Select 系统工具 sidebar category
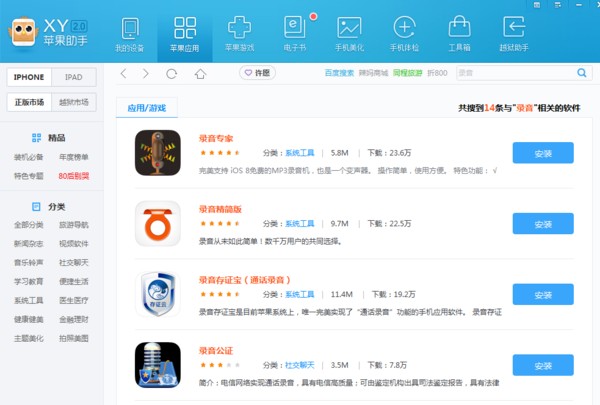The height and width of the screenshot is (405, 600). click(29, 300)
